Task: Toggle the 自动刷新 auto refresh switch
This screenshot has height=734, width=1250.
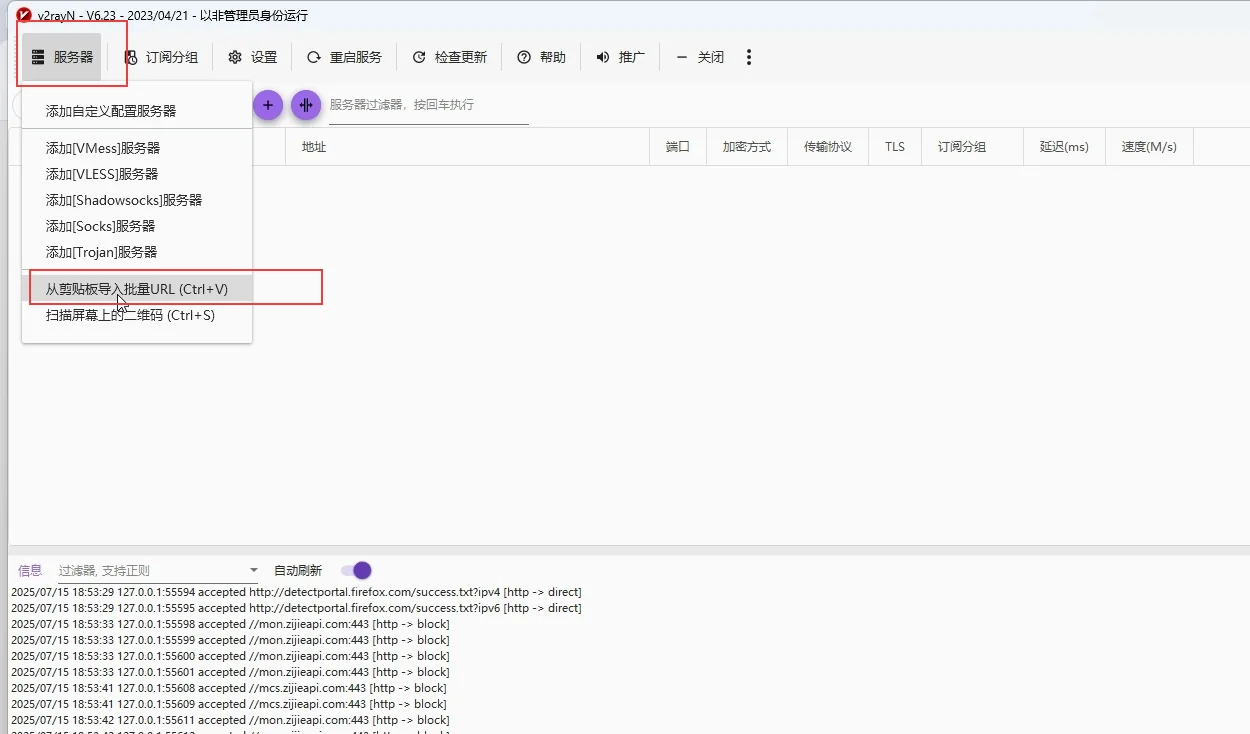Action: coord(356,570)
